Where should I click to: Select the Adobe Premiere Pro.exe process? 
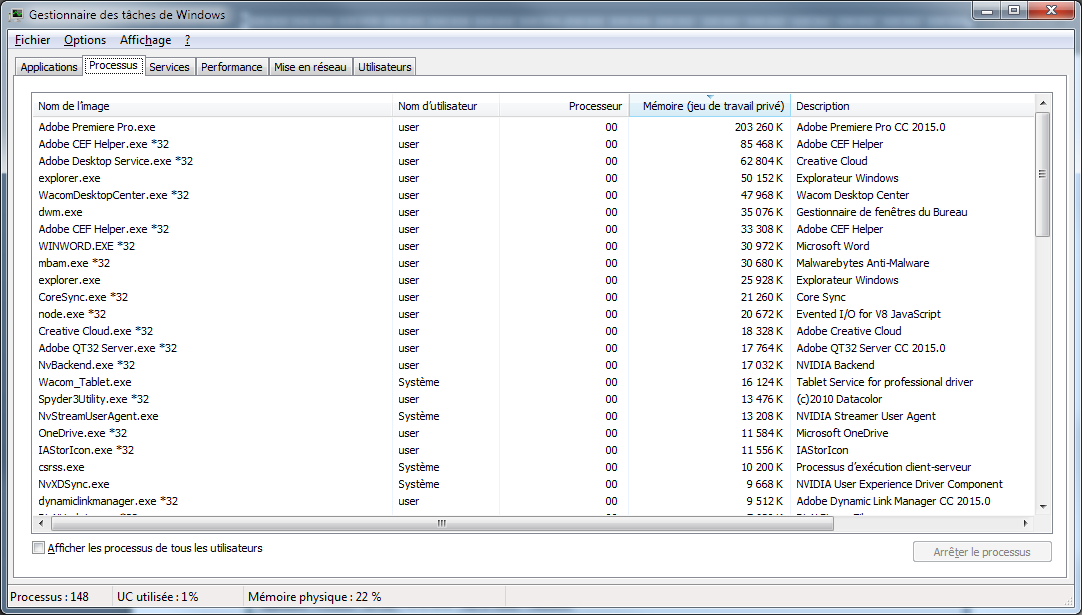point(533,127)
